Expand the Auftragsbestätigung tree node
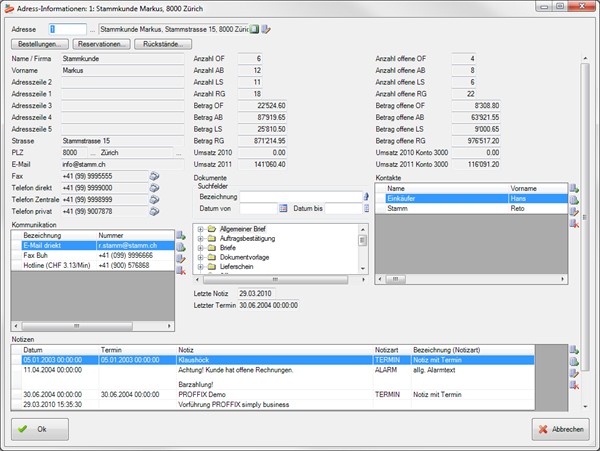 click(201, 238)
